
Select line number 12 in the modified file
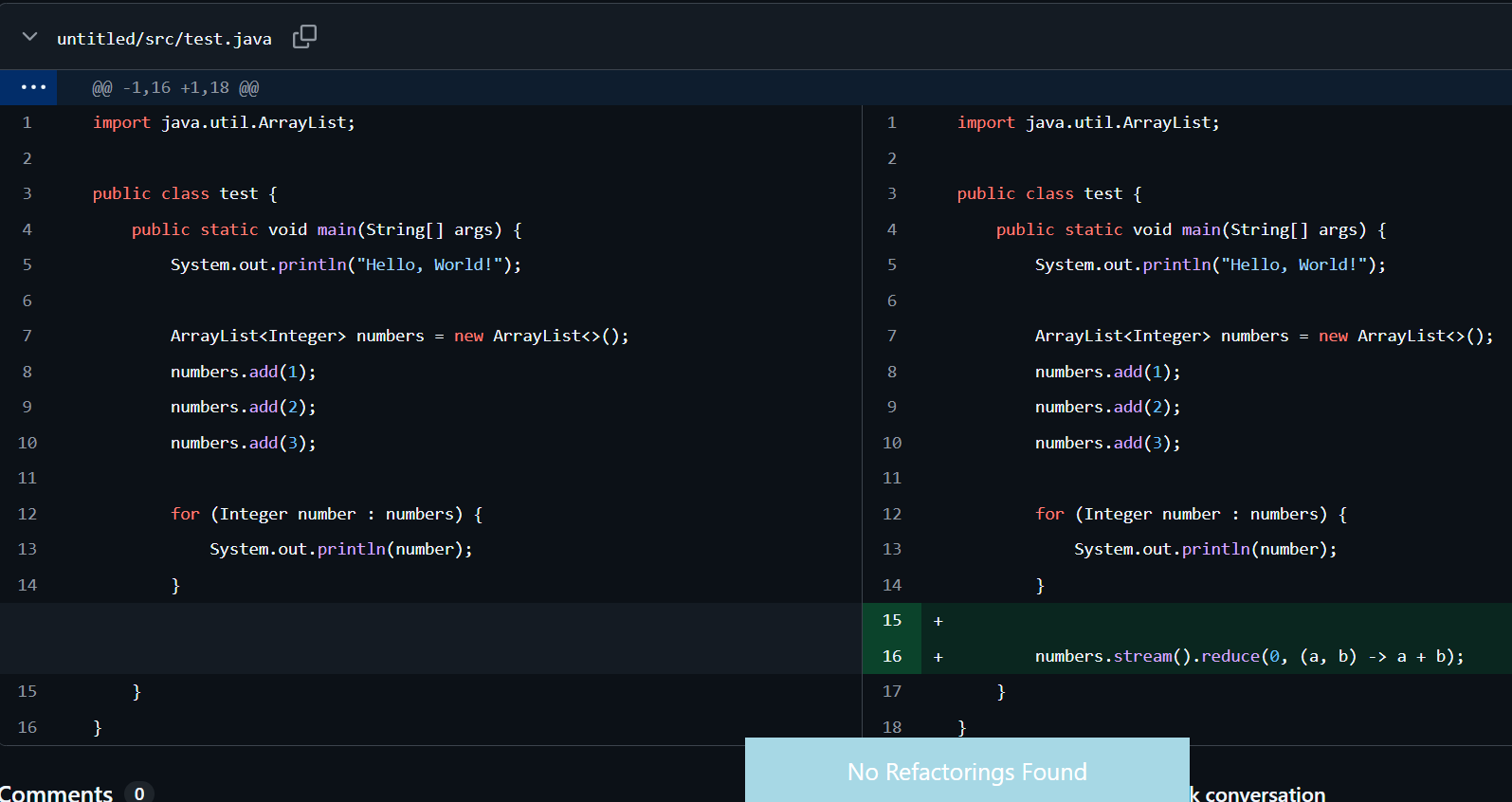(x=892, y=514)
